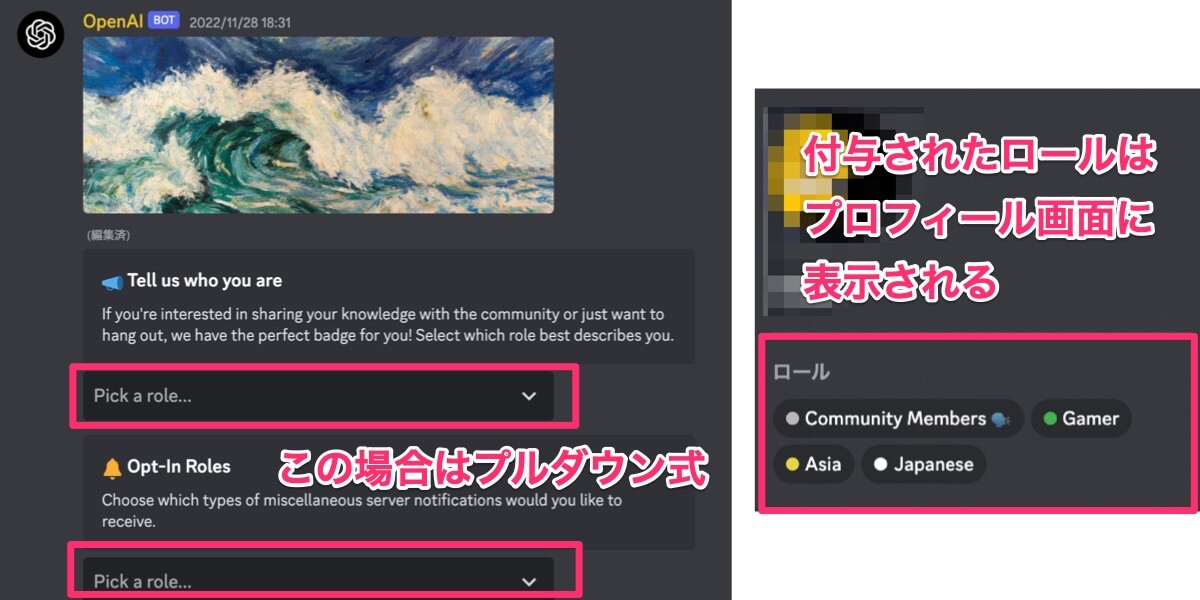This screenshot has width=1200, height=600.
Task: Click the BOT badge next to OpenAI
Action: click(164, 20)
